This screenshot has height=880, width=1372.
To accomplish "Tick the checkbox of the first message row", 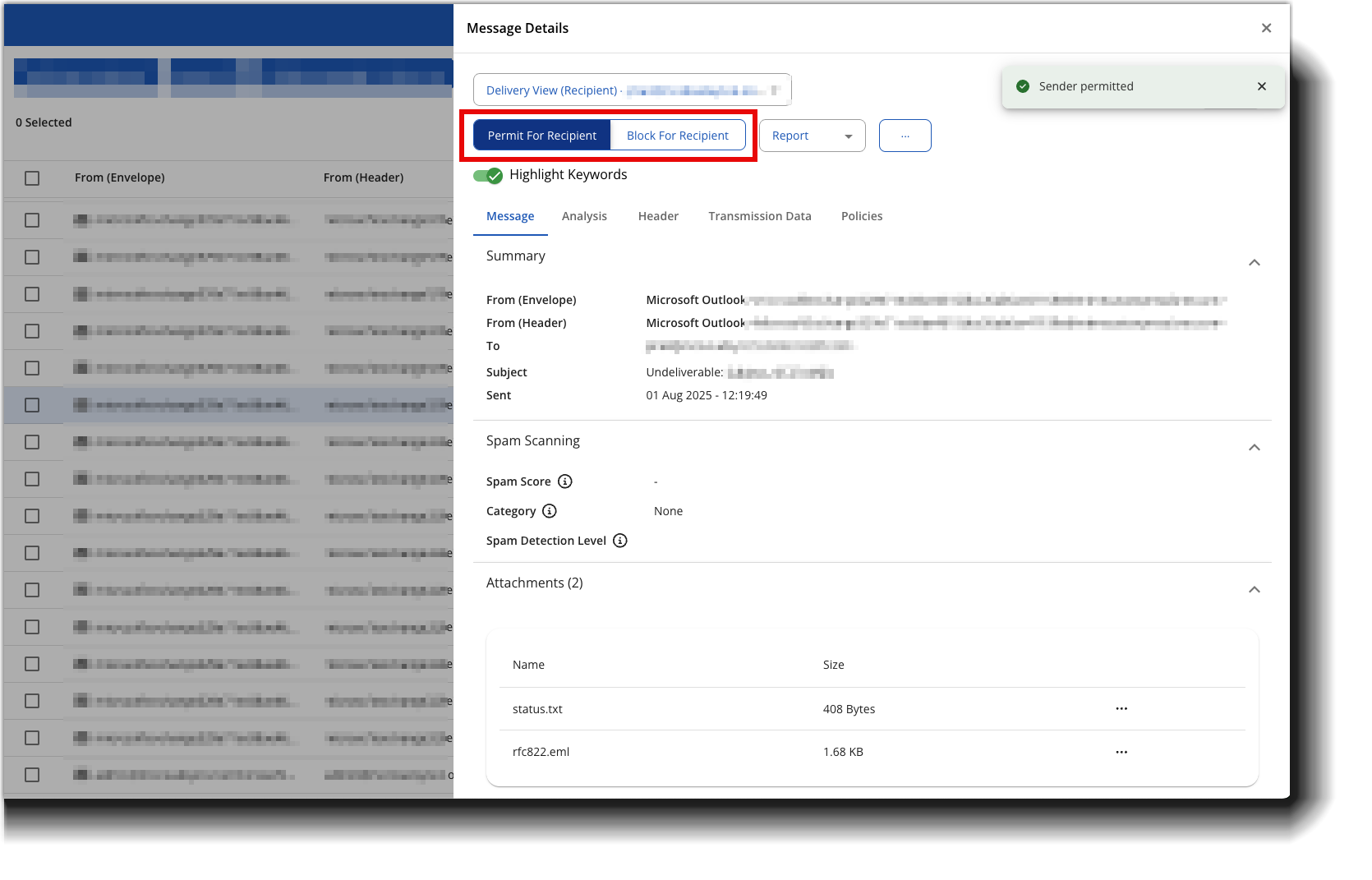I will click(32, 220).
